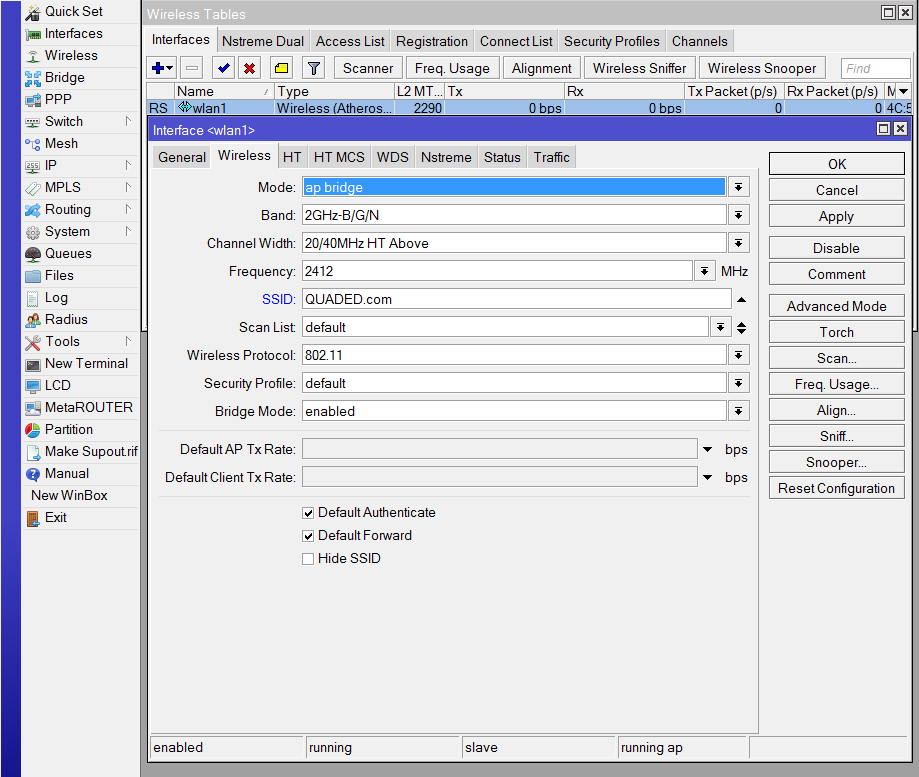
Task: Switch to the General tab
Action: (x=182, y=157)
